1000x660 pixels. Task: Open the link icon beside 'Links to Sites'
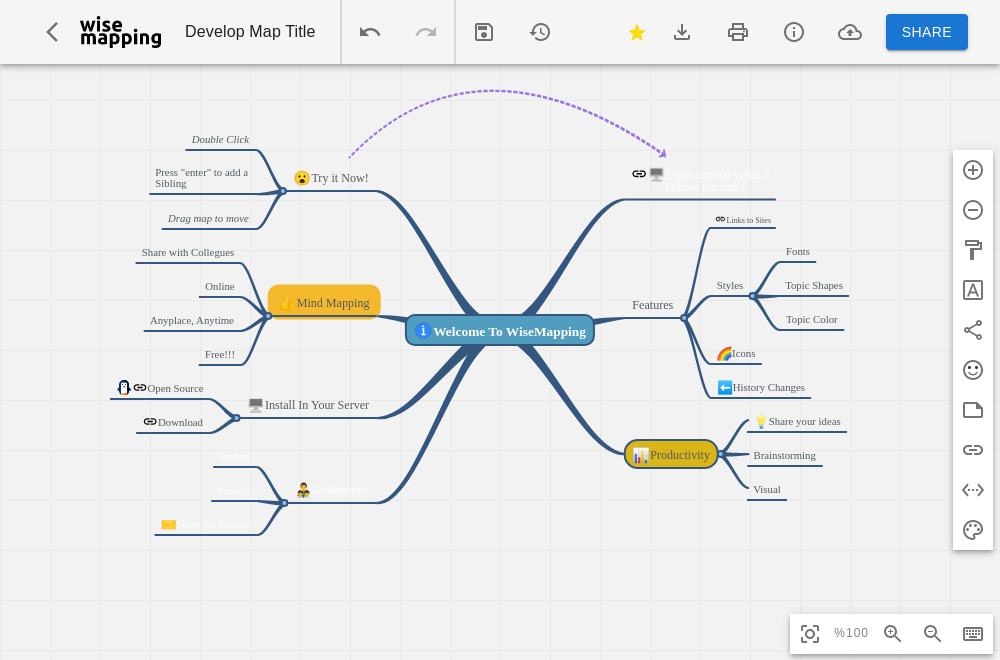(x=720, y=219)
